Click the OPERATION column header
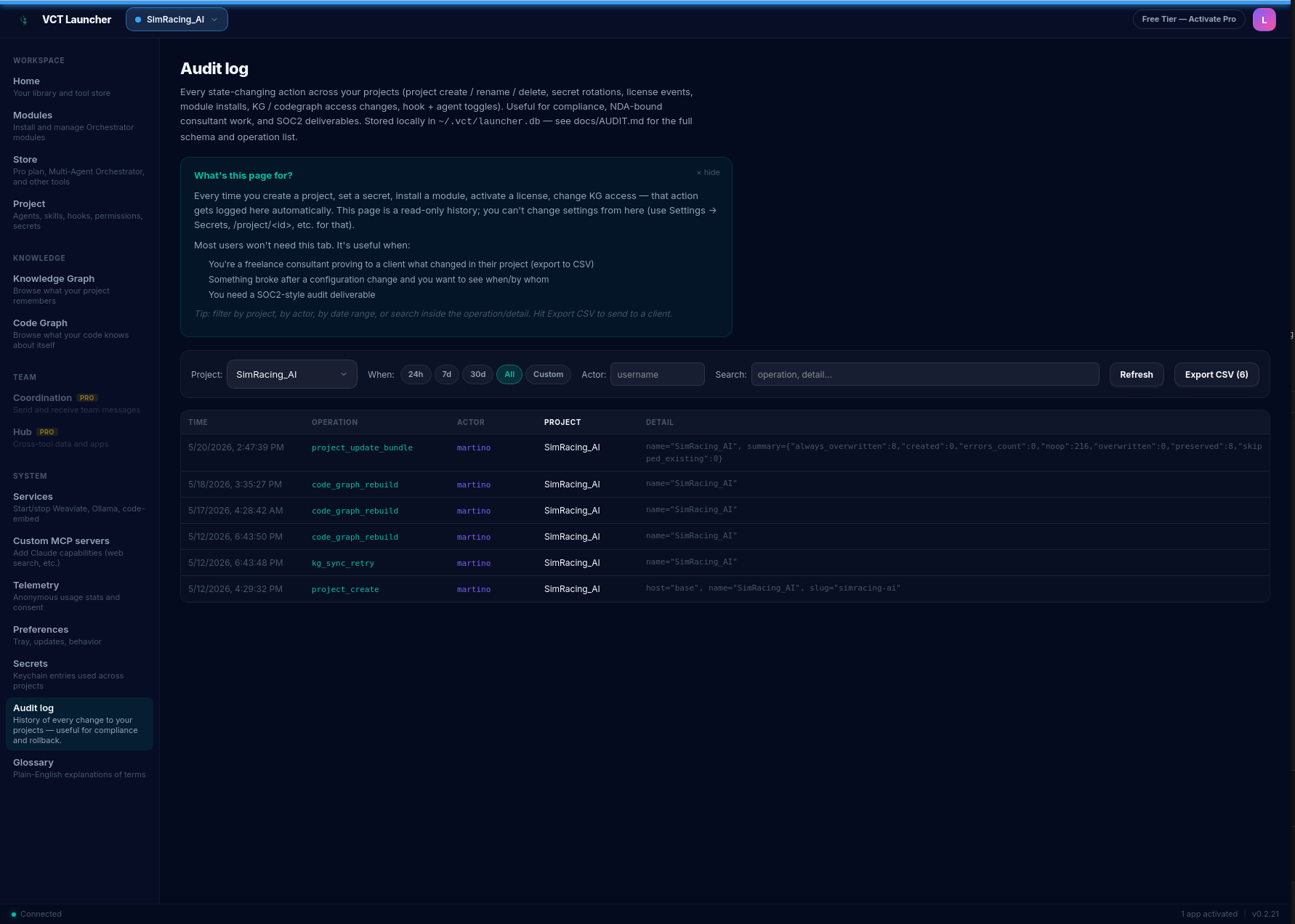The width and height of the screenshot is (1295, 924). [x=334, y=422]
